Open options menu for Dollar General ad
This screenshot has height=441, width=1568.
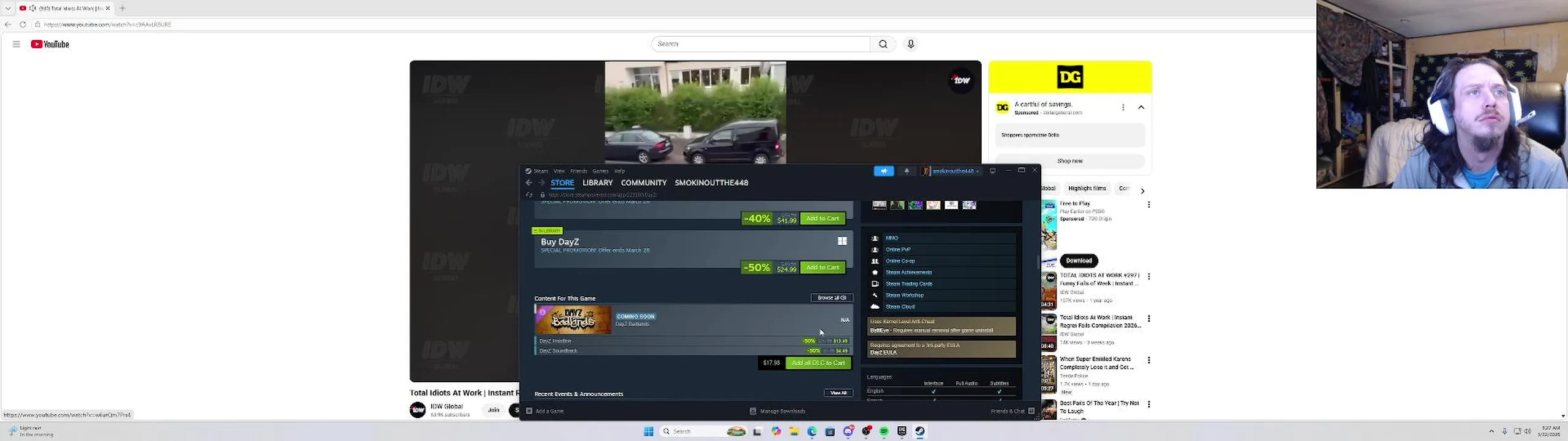pyautogui.click(x=1123, y=107)
